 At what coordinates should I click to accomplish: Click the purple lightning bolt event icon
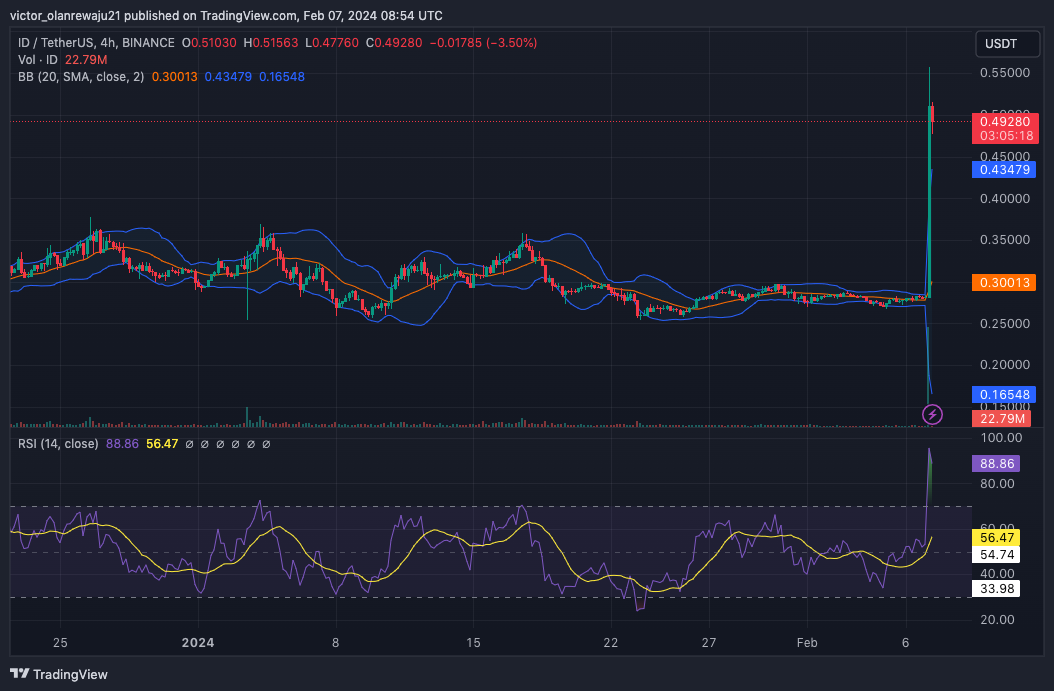coord(932,414)
